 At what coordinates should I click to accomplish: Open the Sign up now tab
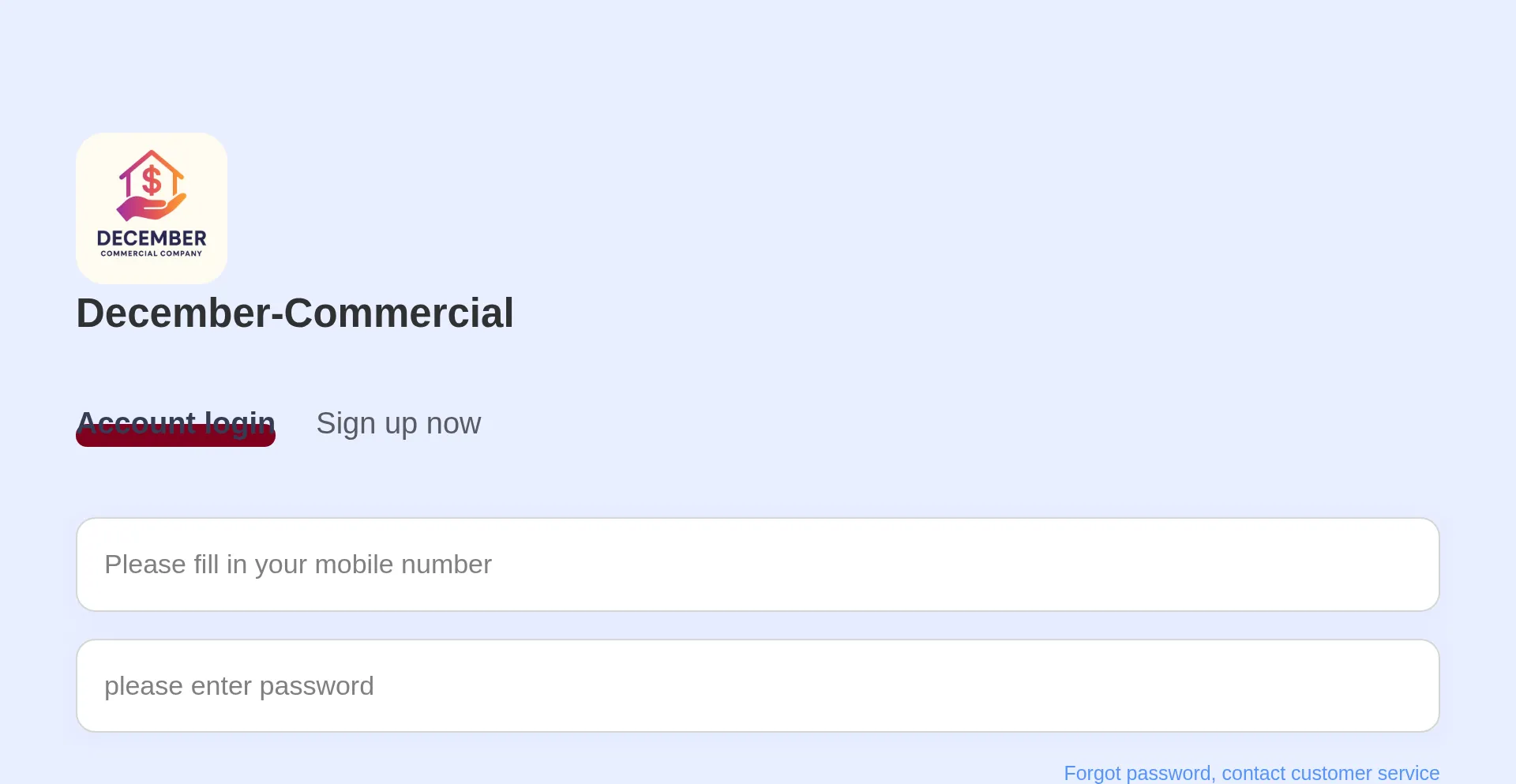pos(398,424)
